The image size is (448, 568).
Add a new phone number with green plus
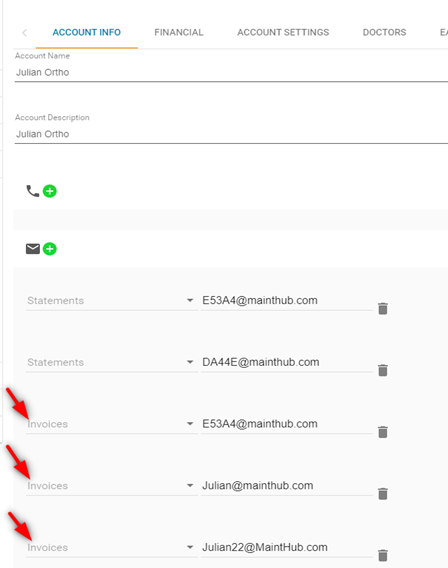coord(50,191)
